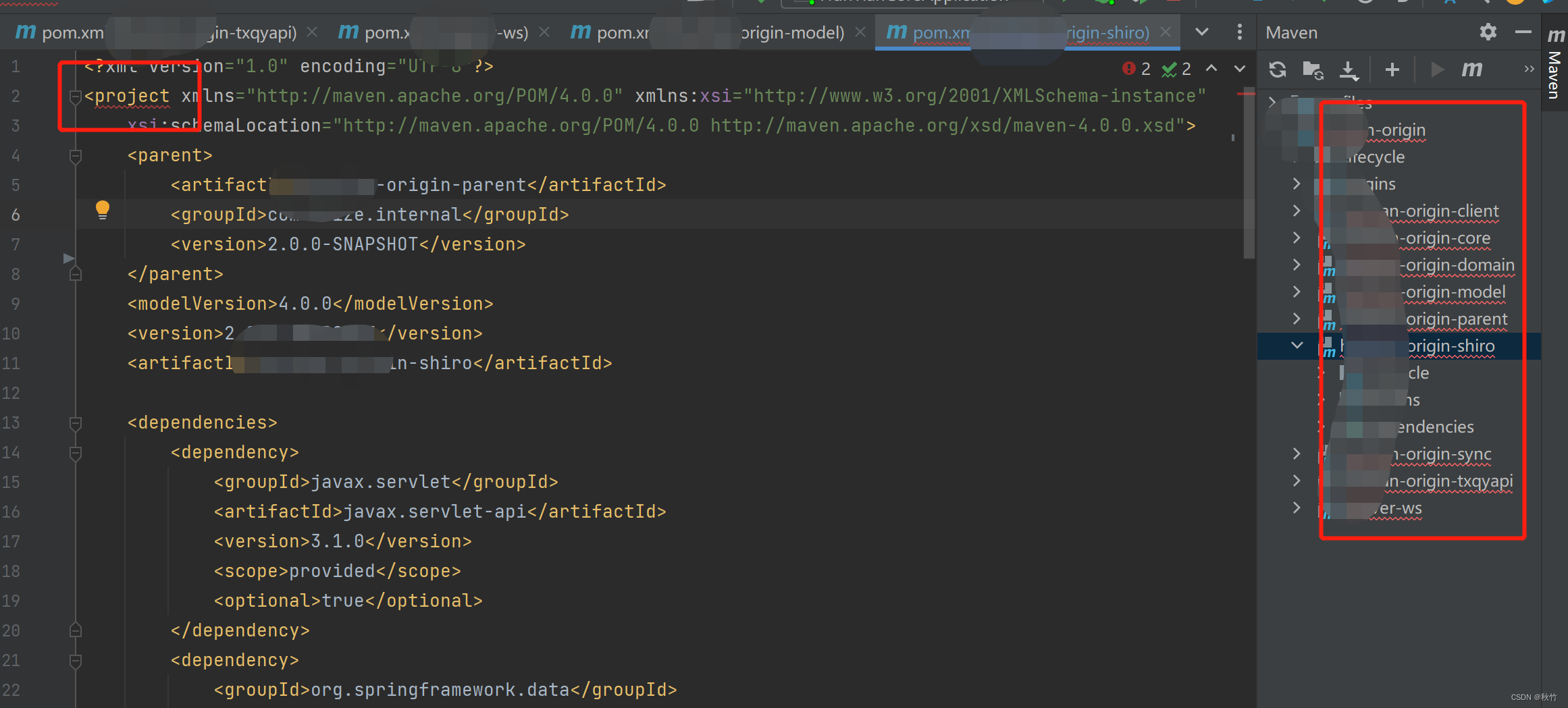1568x708 pixels.
Task: Jump to previous highlighted error
Action: pyautogui.click(x=1211, y=68)
